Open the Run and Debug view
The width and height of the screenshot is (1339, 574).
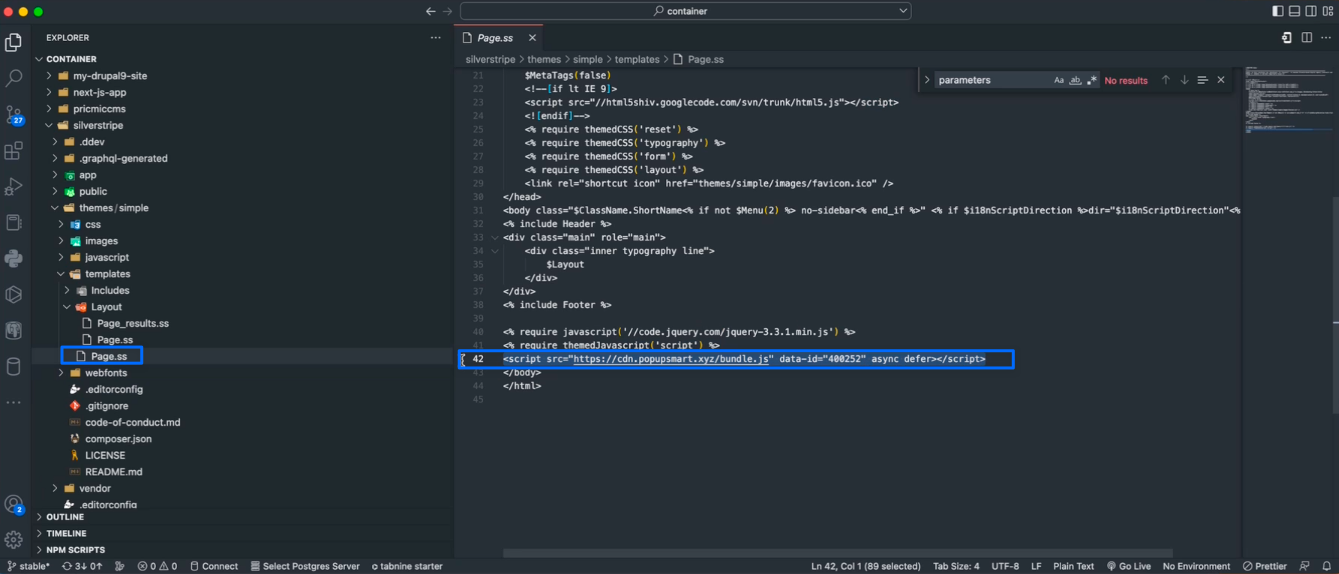[14, 187]
